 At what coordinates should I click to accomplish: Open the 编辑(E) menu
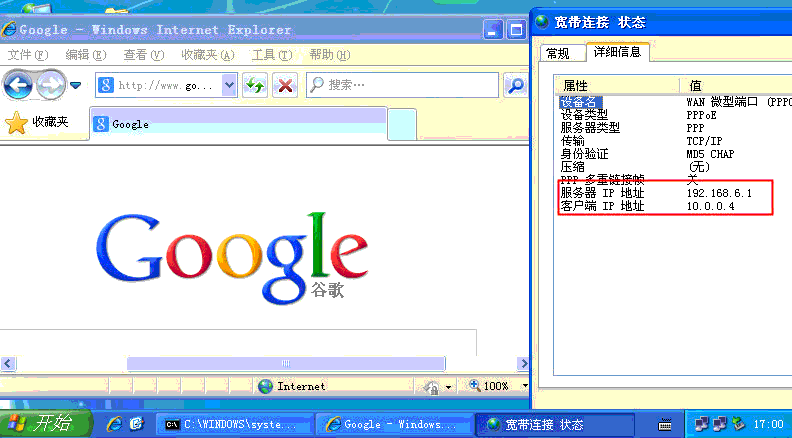[x=86, y=55]
